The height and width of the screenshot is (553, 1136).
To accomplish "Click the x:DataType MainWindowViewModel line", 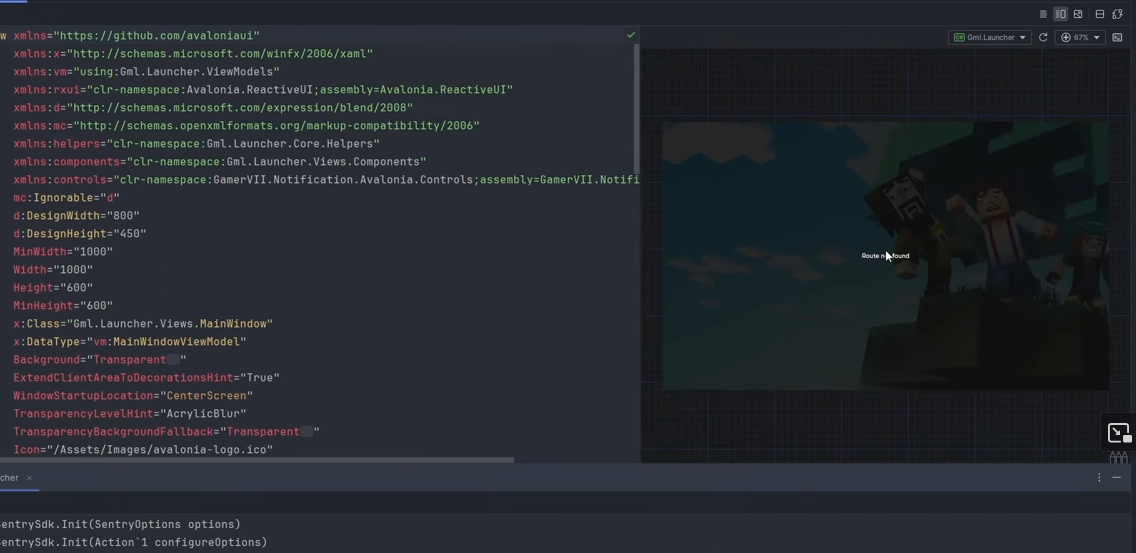I will (130, 341).
